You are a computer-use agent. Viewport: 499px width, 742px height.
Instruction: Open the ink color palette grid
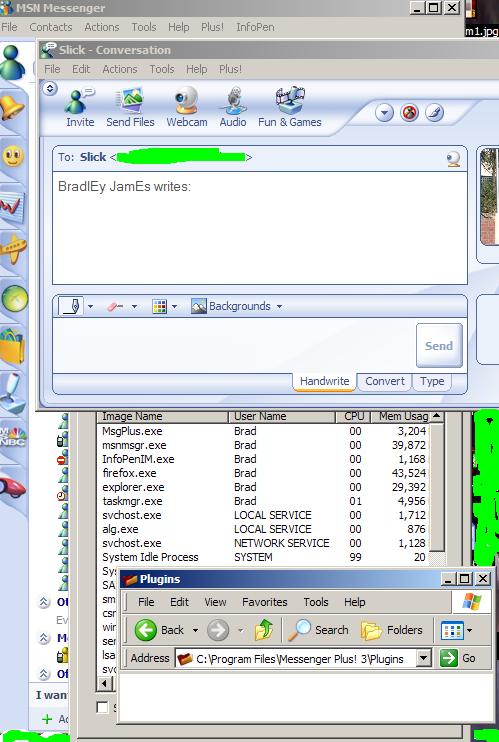pyautogui.click(x=160, y=307)
